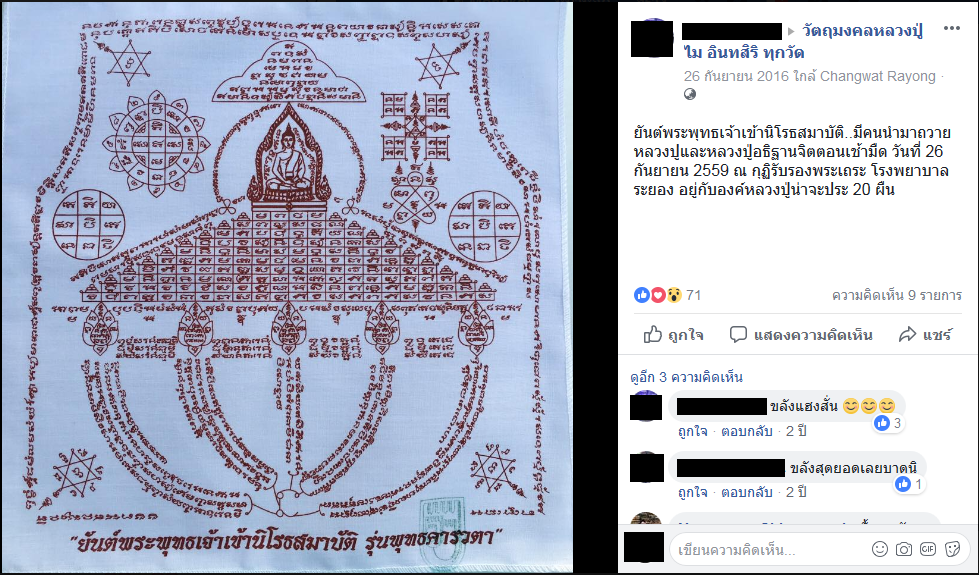Click the globe public audience icon
979x575 pixels.
click(690, 94)
